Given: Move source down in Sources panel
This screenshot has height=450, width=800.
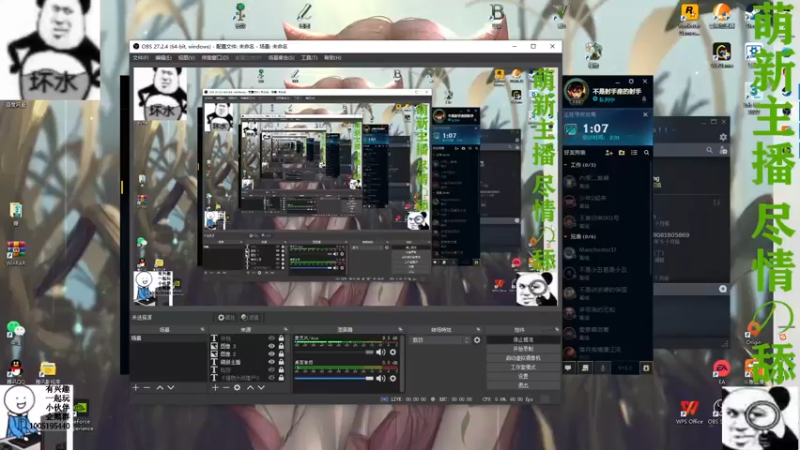Looking at the screenshot, I should point(261,388).
